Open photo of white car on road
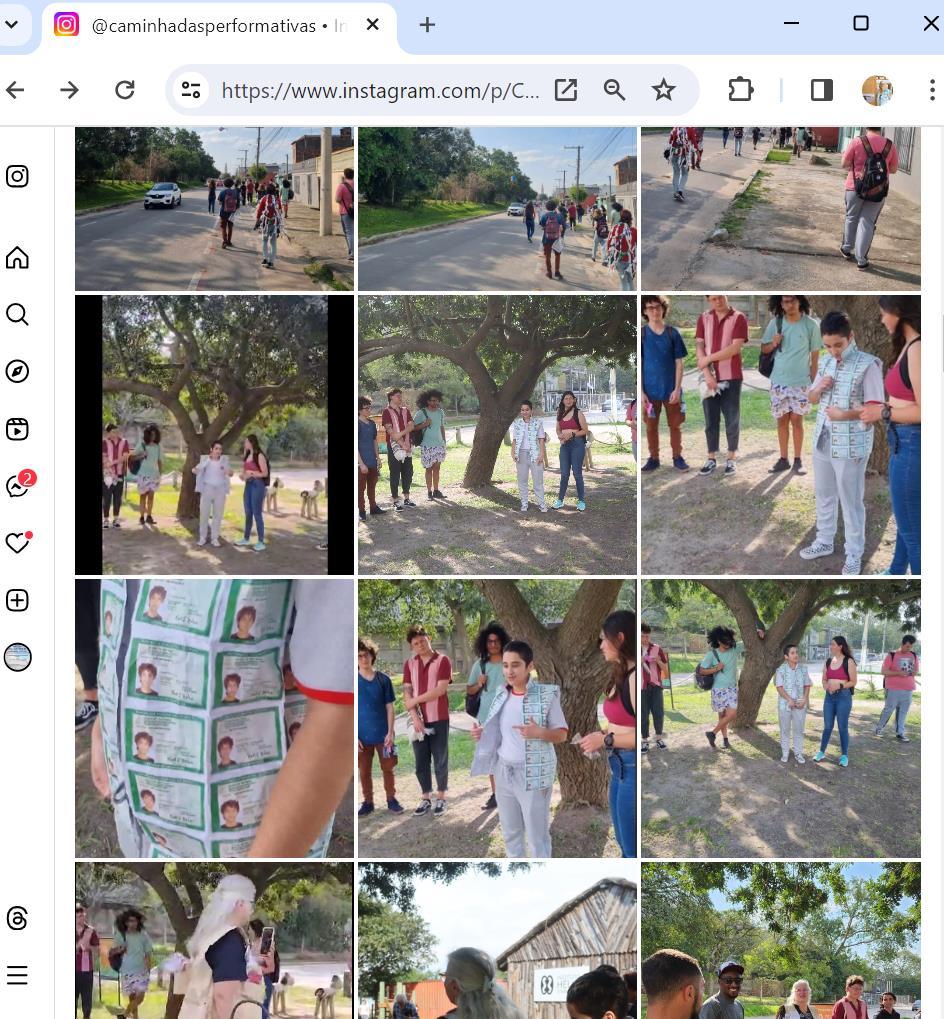Image resolution: width=944 pixels, height=1019 pixels. coord(214,209)
